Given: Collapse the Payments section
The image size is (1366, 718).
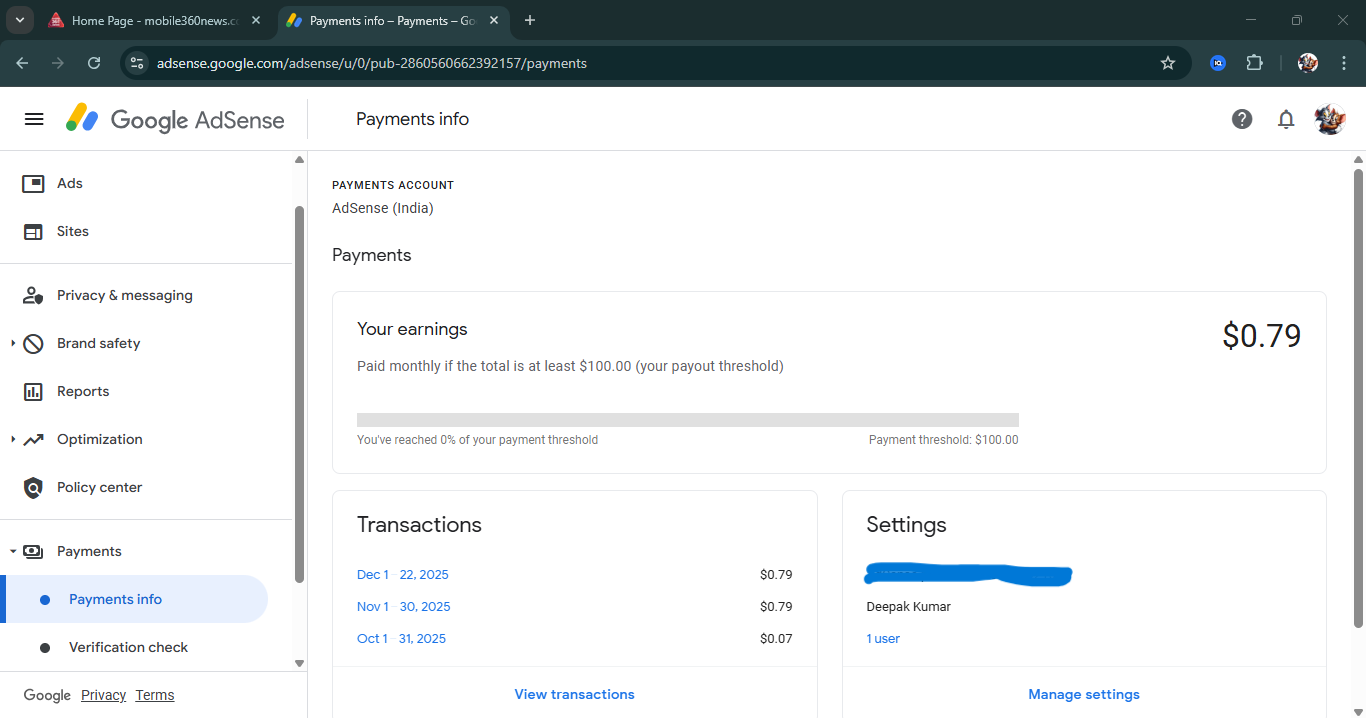Looking at the screenshot, I should (13, 552).
